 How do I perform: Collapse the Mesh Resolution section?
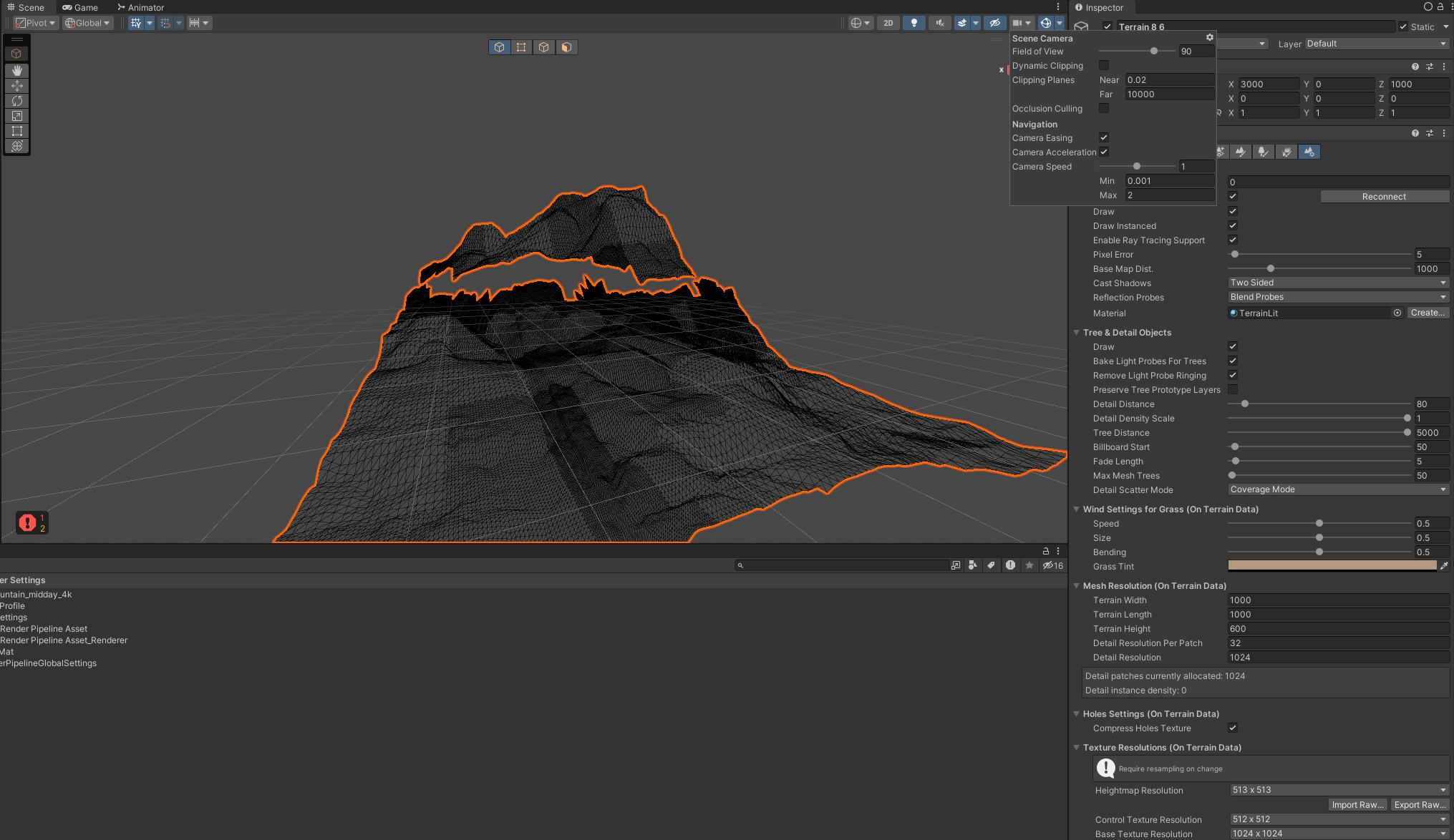coord(1077,585)
